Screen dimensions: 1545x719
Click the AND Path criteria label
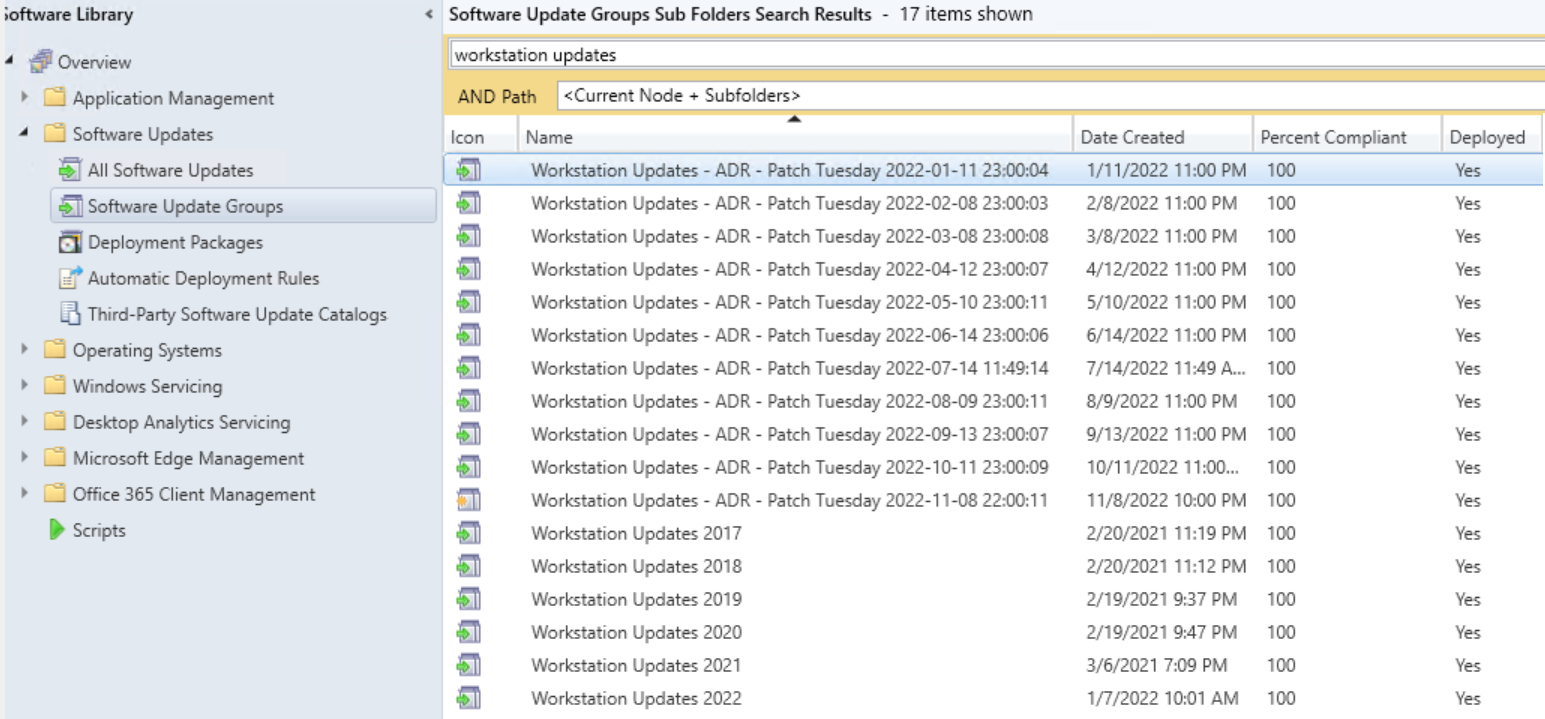[x=497, y=96]
